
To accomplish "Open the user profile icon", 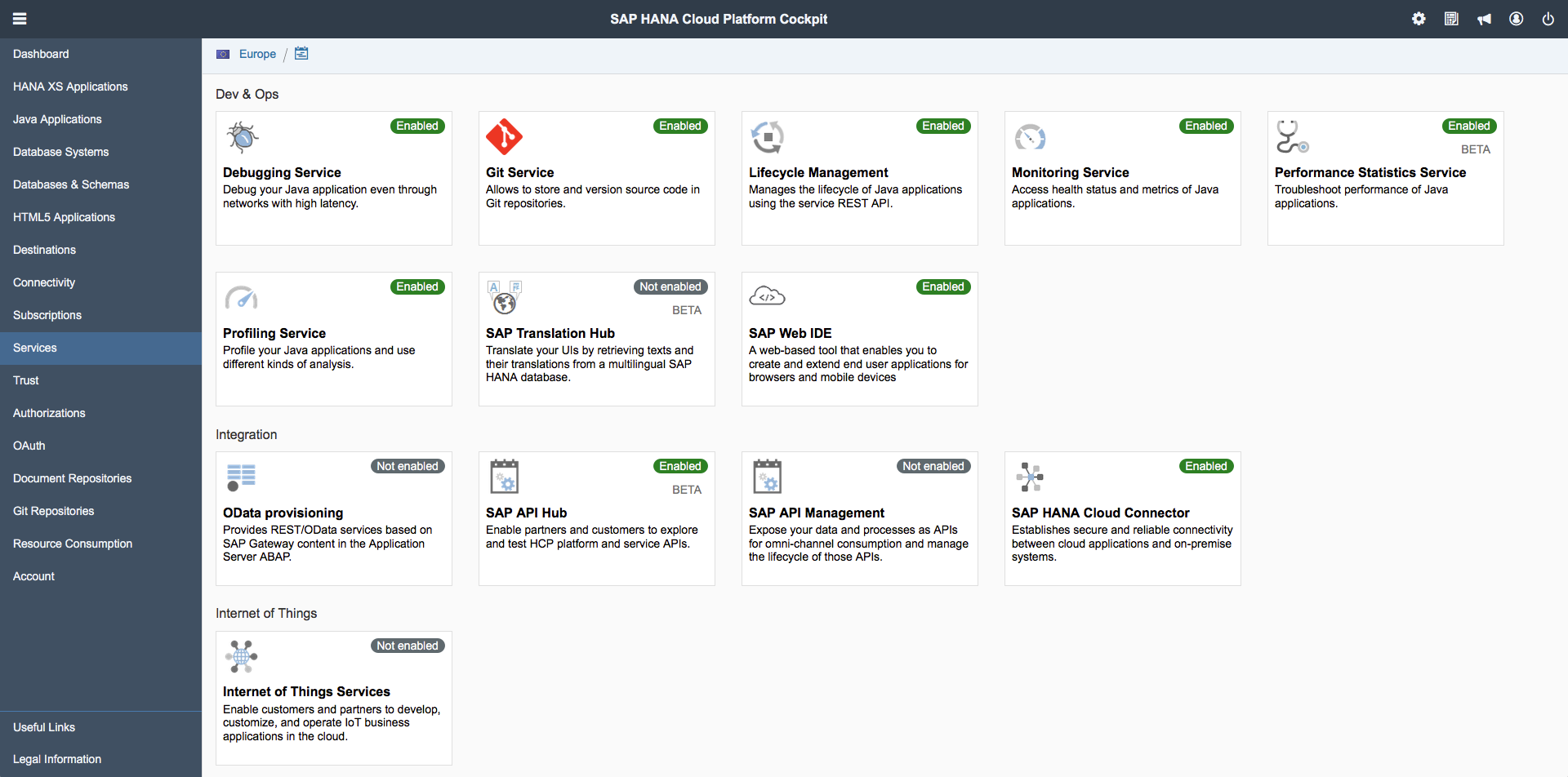I will tap(1517, 19).
